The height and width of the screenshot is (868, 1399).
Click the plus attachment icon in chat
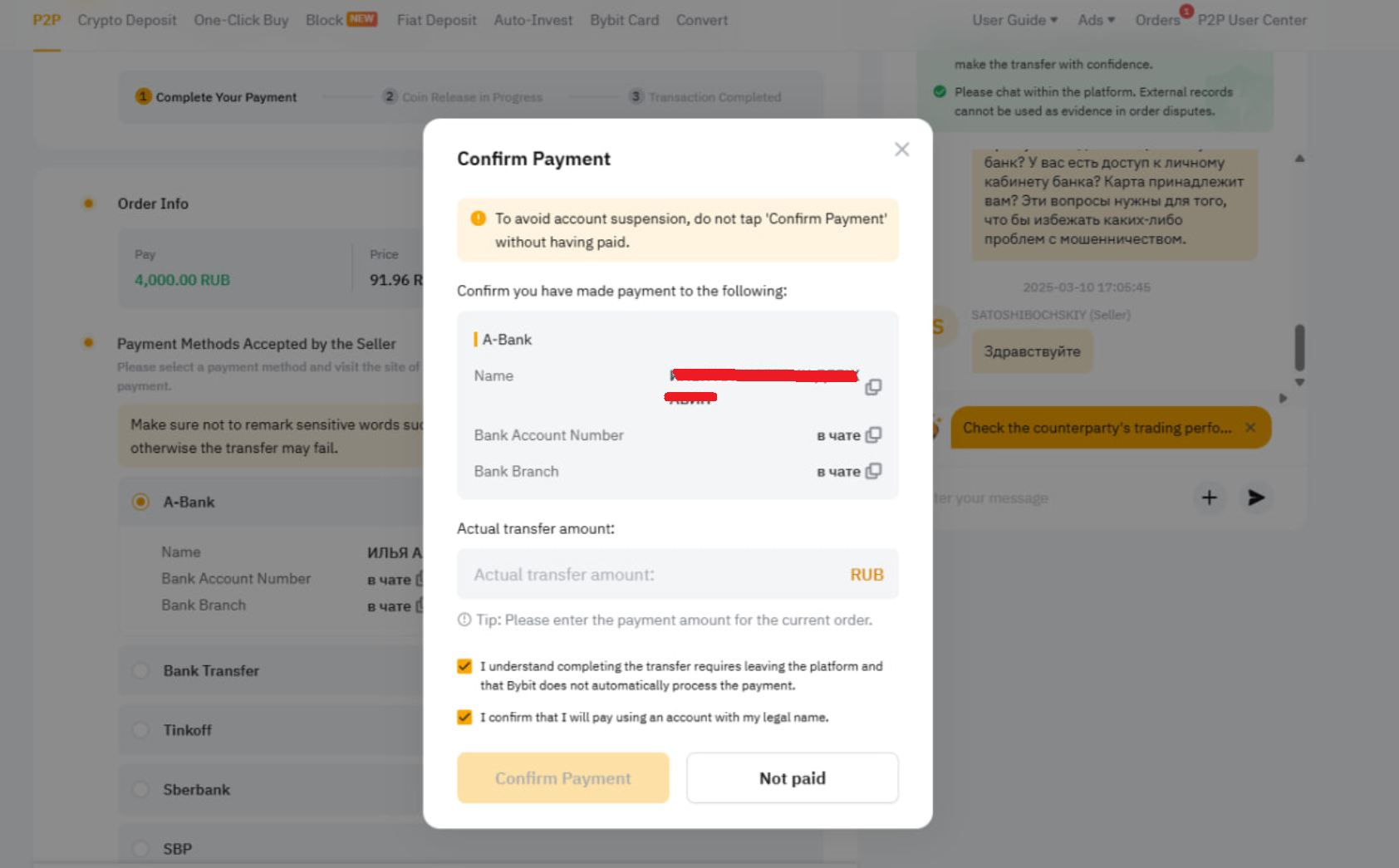(x=1210, y=498)
